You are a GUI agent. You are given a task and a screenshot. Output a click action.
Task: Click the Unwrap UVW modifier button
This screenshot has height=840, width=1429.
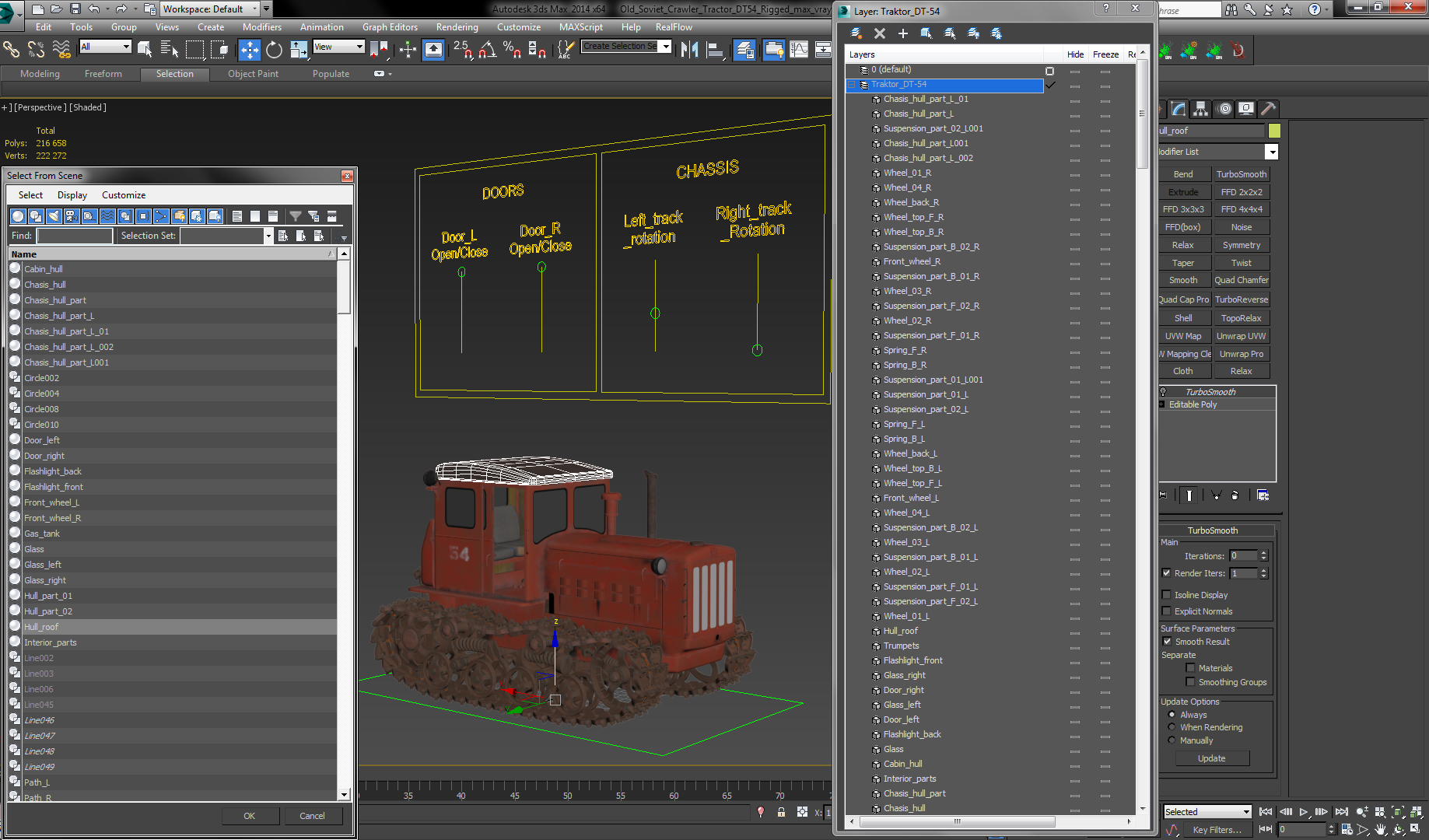tap(1241, 336)
